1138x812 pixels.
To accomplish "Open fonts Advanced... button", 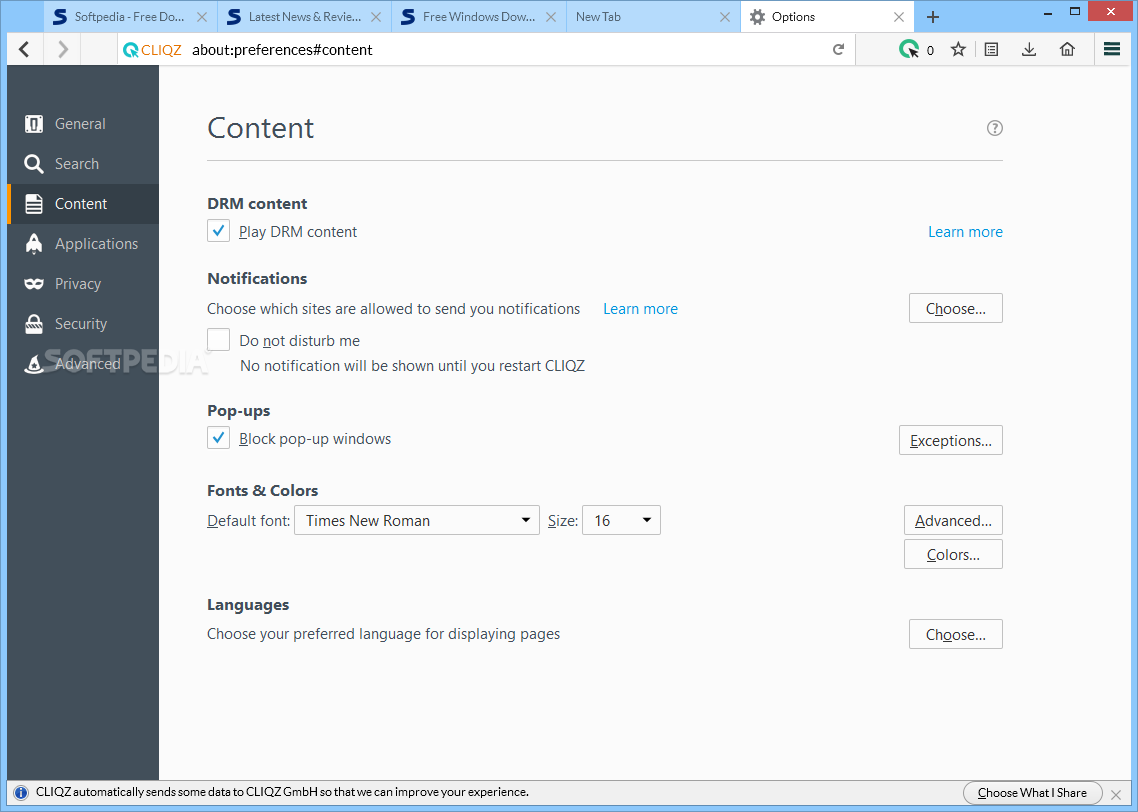I will 953,520.
